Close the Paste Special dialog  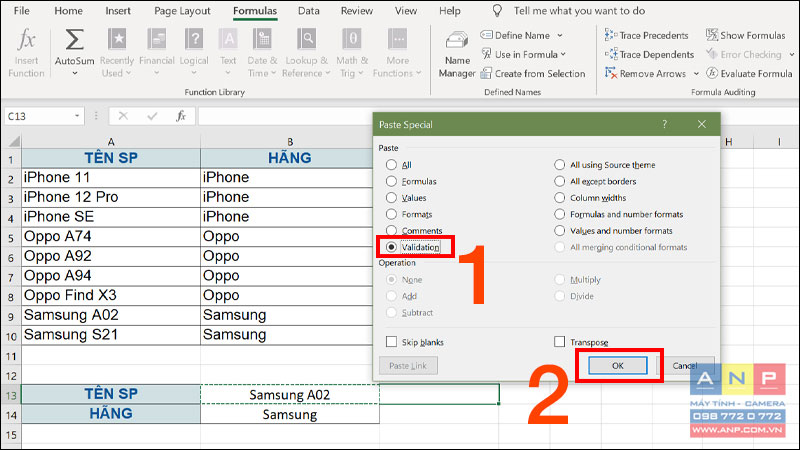pyautogui.click(x=702, y=124)
